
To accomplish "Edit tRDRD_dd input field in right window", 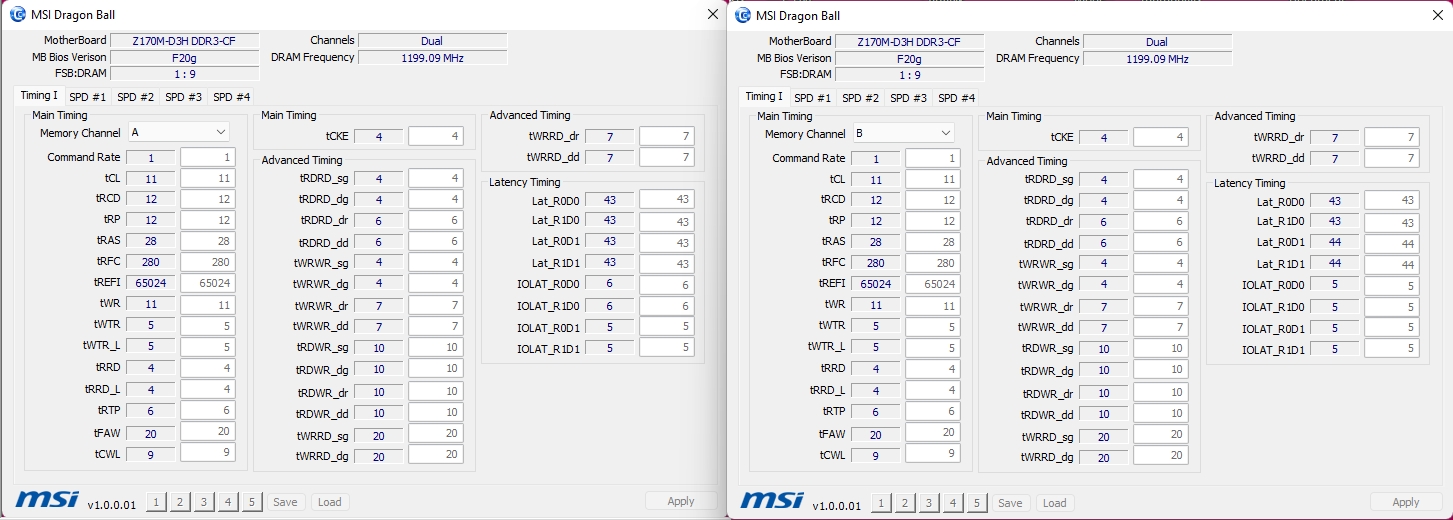I will coord(1161,242).
